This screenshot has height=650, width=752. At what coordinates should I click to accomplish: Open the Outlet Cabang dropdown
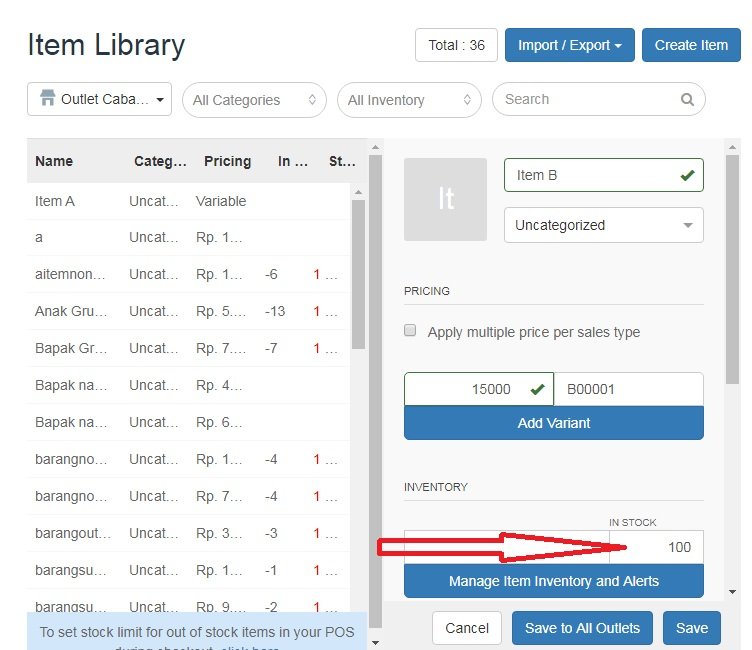click(x=100, y=100)
